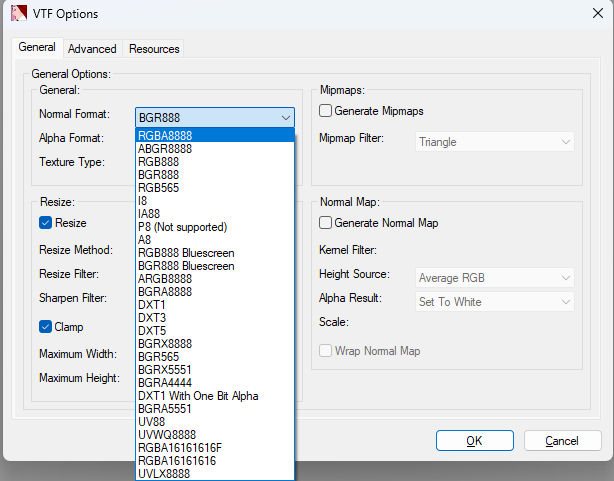Switch to the Advanced tab
This screenshot has width=614, height=481.
92,49
